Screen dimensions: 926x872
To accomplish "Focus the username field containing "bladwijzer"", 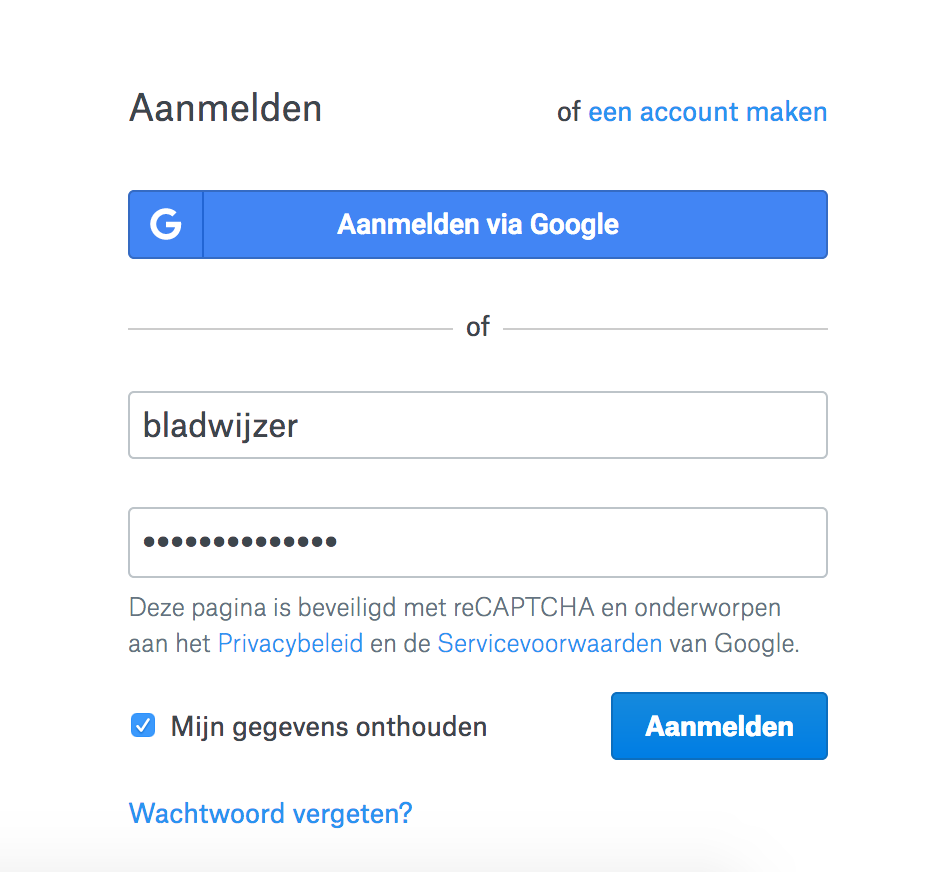I will point(477,426).
